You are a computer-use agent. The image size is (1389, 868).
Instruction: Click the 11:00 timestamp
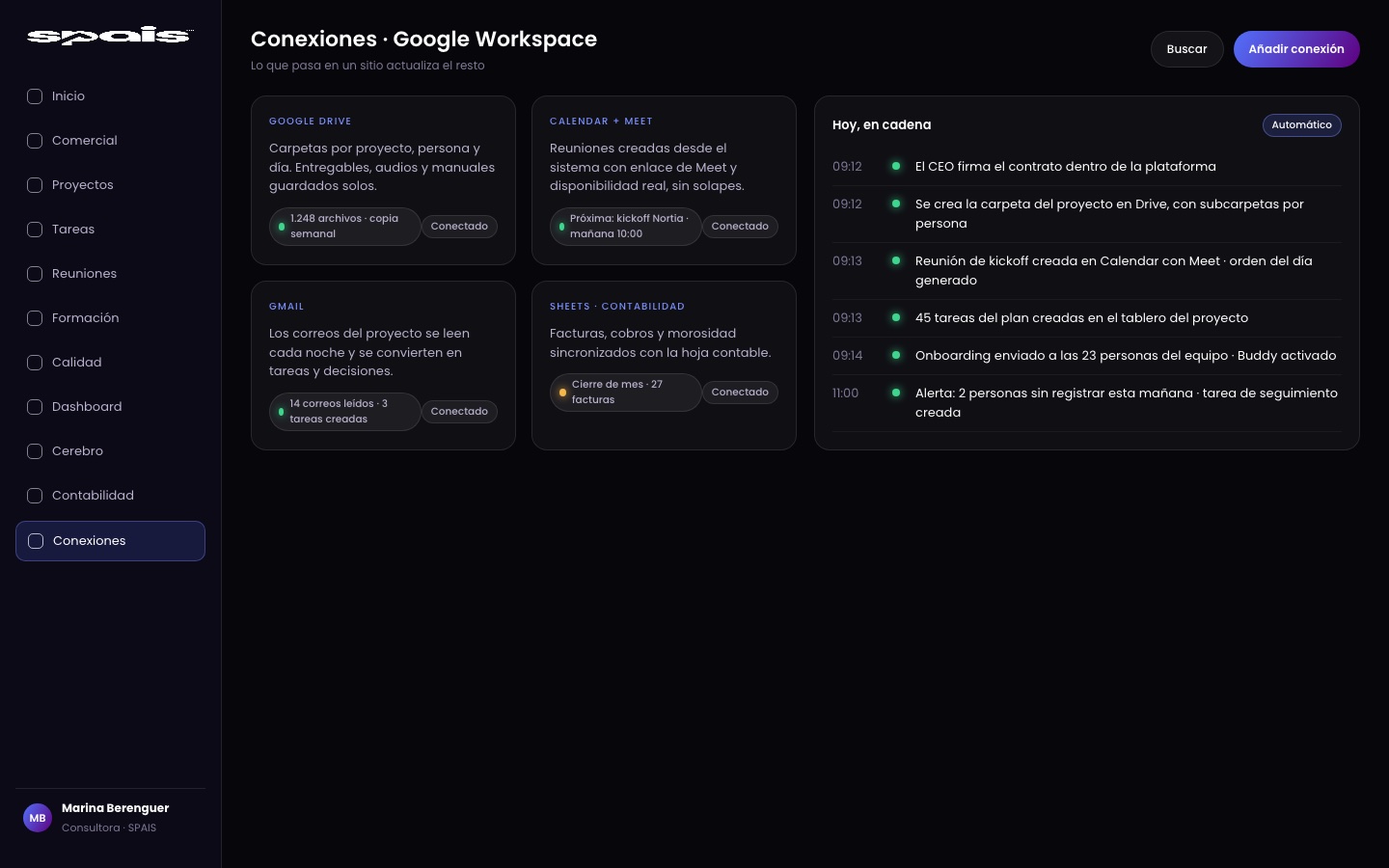click(845, 393)
